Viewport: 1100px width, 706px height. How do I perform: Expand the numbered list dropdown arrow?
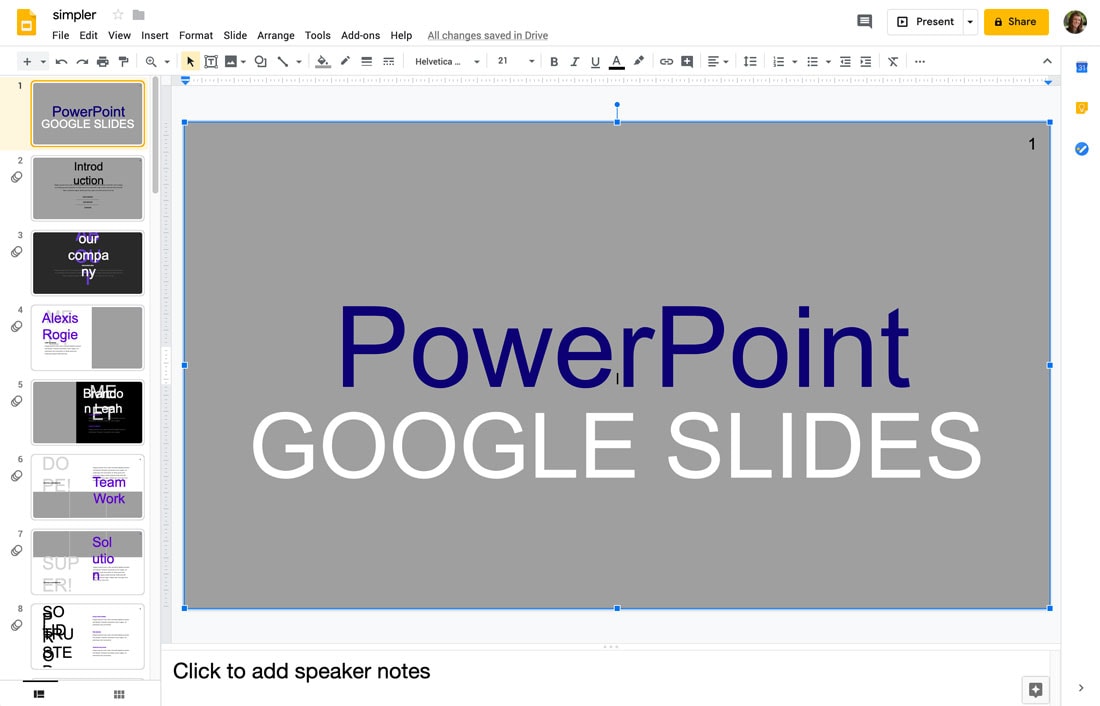click(x=794, y=62)
